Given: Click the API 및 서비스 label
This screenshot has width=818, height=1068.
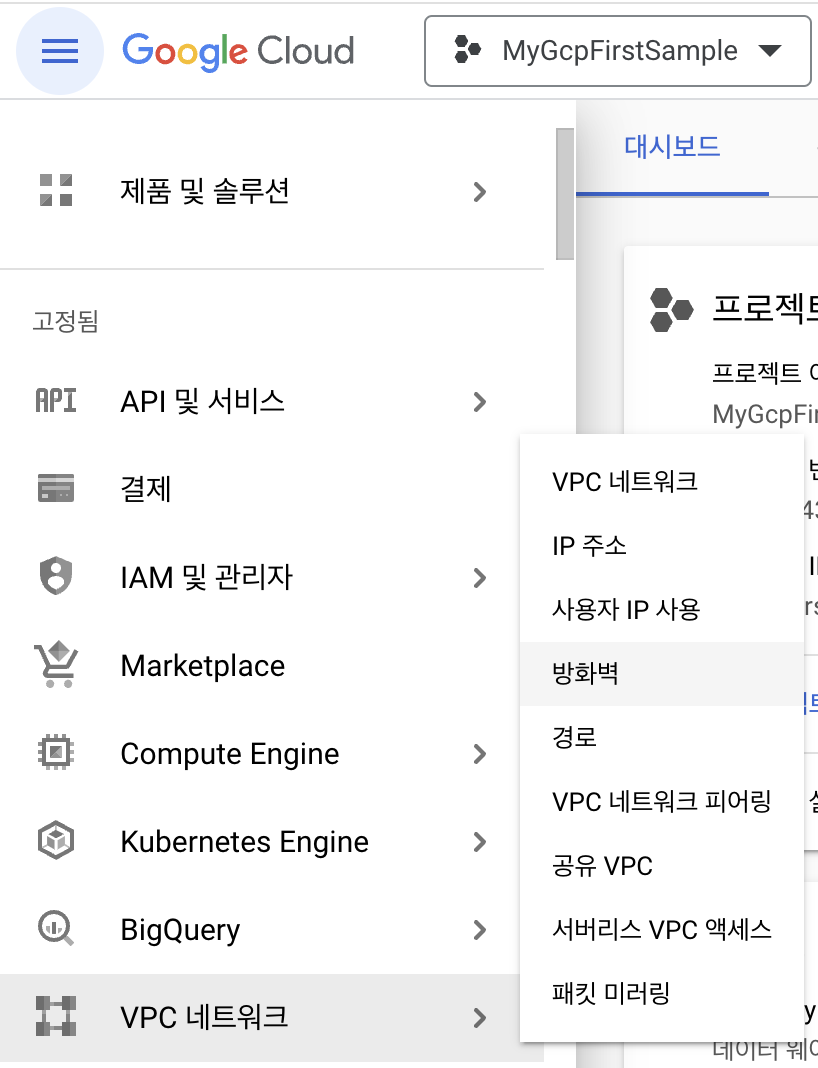Looking at the screenshot, I should tap(202, 401).
